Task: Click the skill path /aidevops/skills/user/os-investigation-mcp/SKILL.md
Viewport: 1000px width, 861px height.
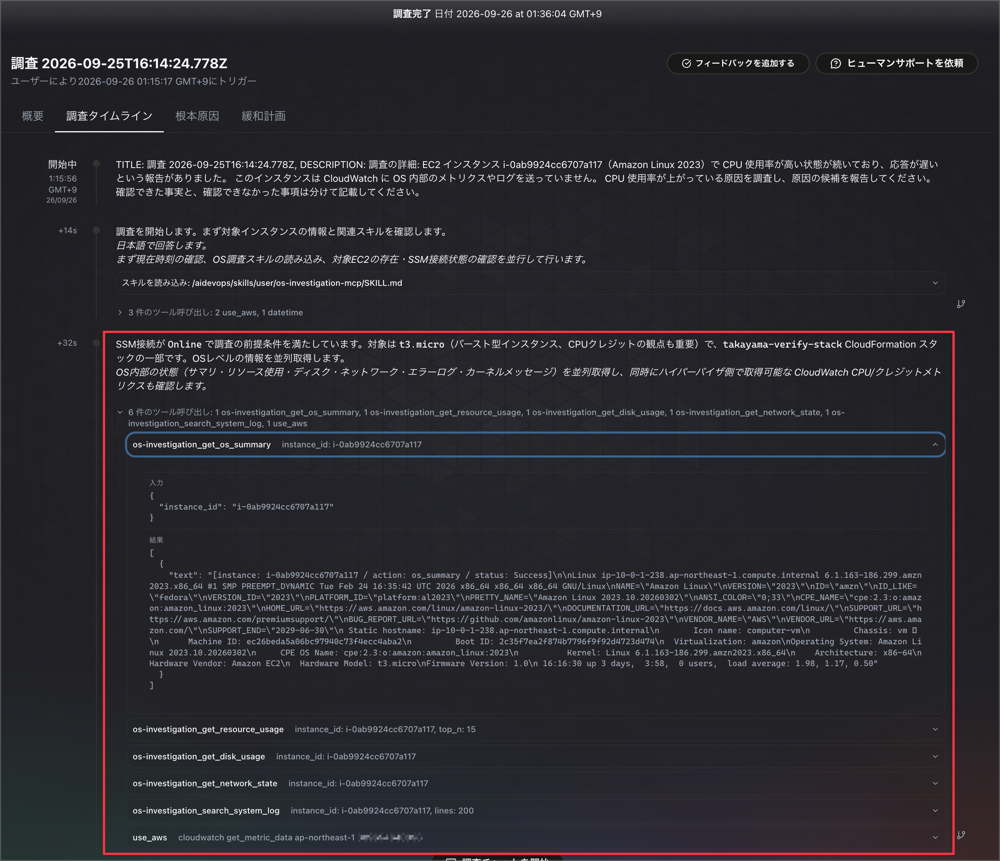Action: point(297,283)
